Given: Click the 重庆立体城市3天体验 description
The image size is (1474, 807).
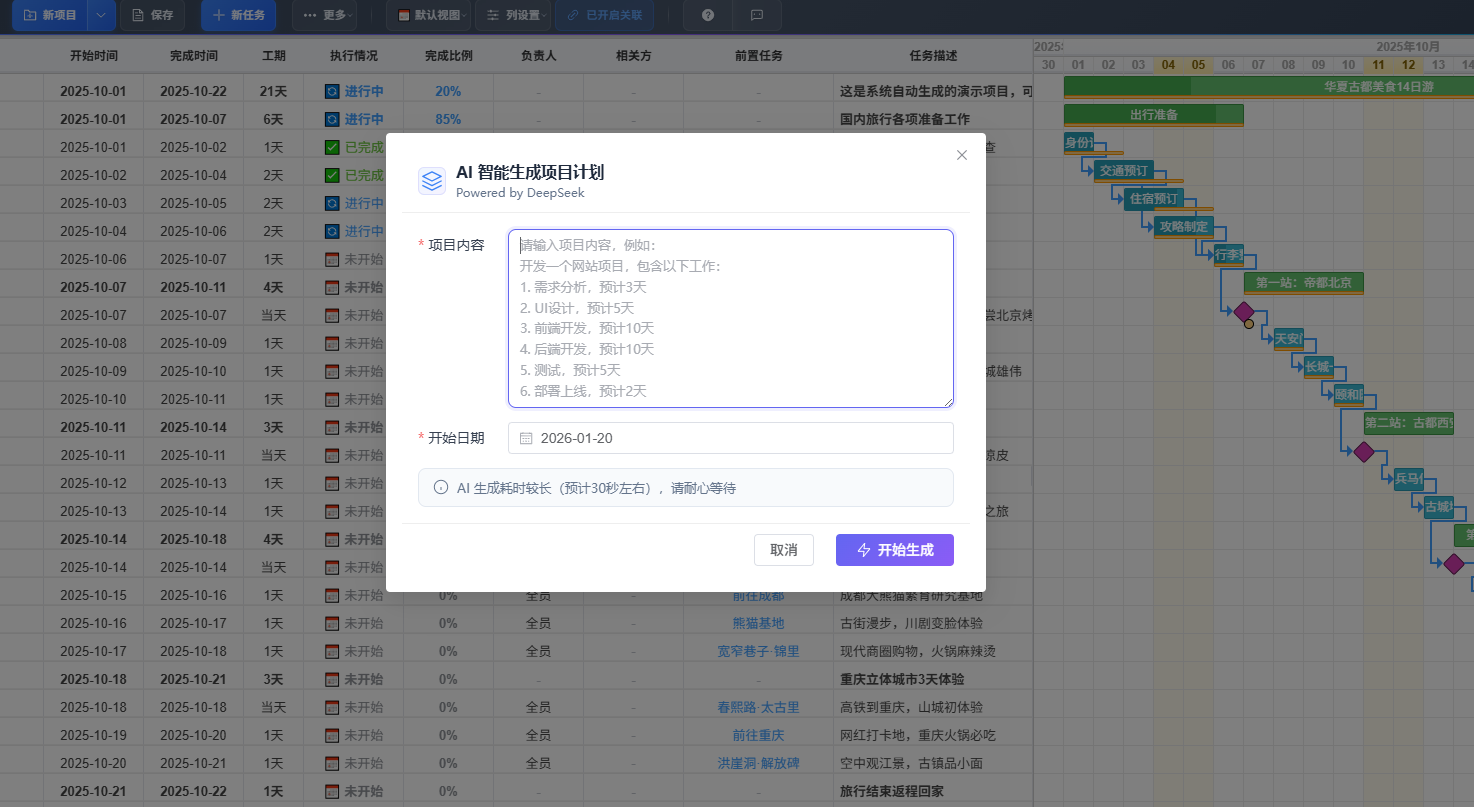Looking at the screenshot, I should 902,679.
